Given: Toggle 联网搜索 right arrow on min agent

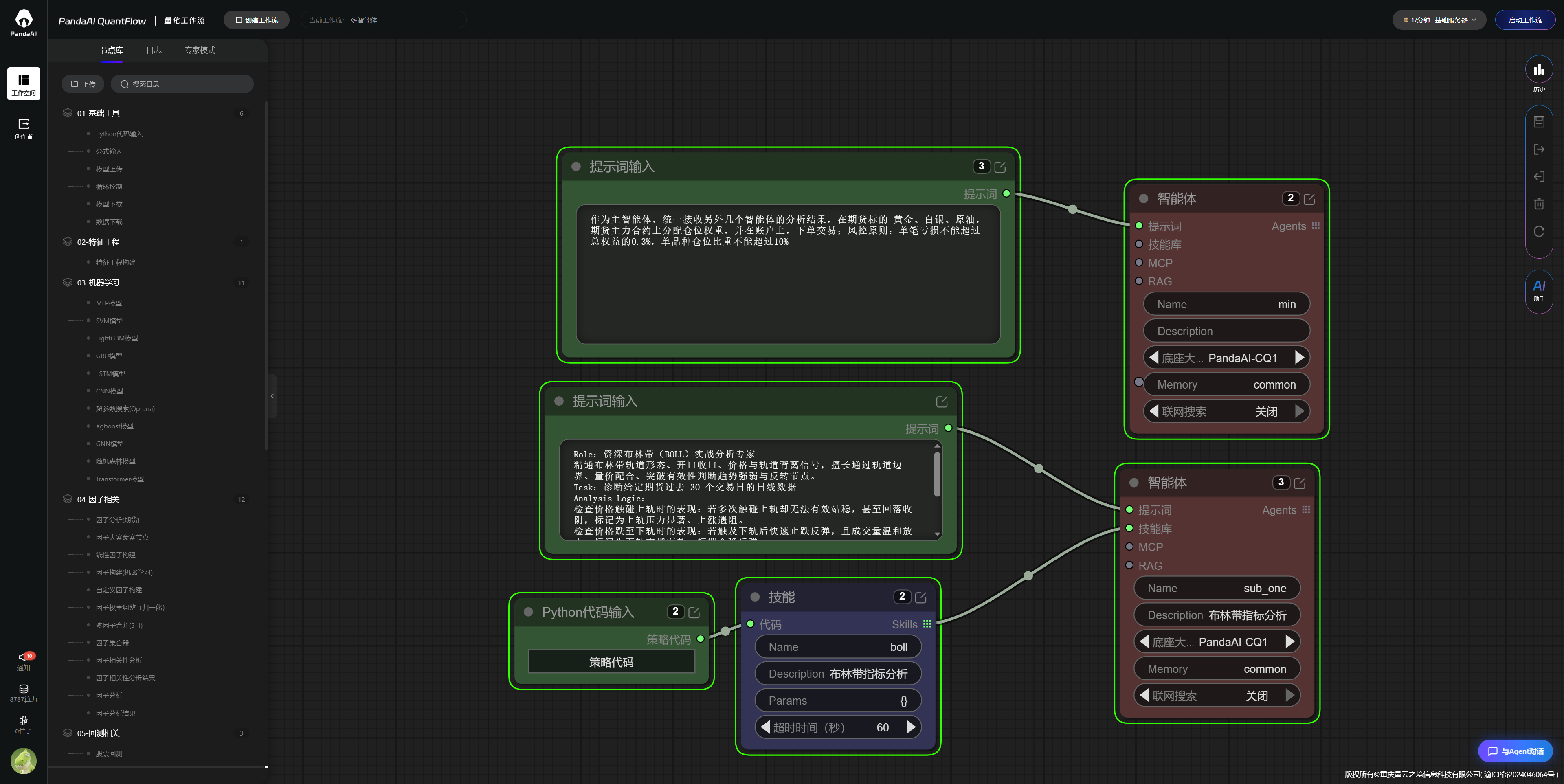Looking at the screenshot, I should coord(1299,411).
